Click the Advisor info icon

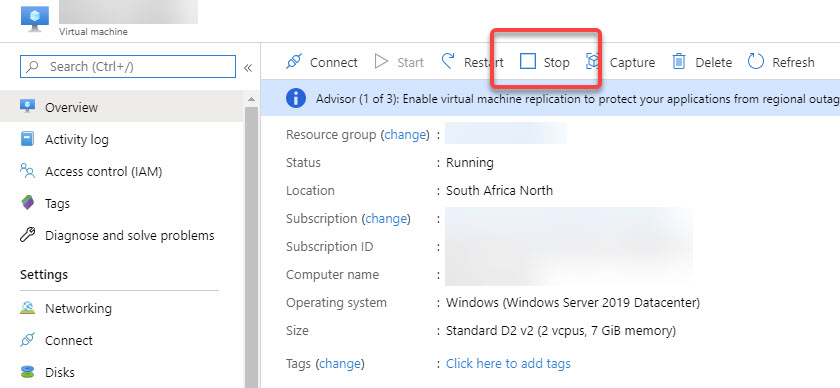pyautogui.click(x=296, y=99)
